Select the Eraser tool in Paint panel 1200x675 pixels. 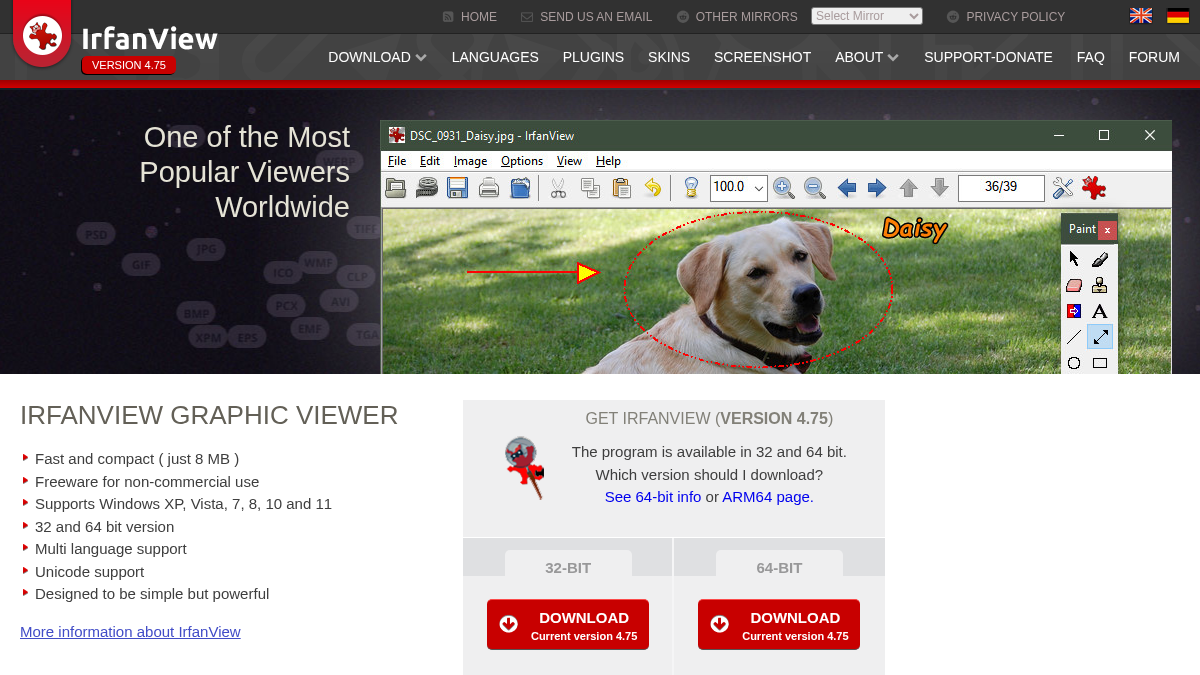(x=1074, y=285)
